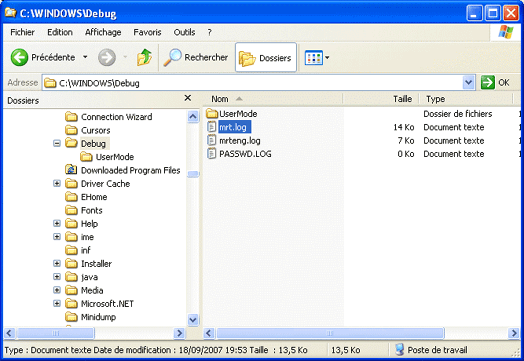524x361 pixels.
Task: Open the address bar dropdown arrow
Action: point(469,83)
